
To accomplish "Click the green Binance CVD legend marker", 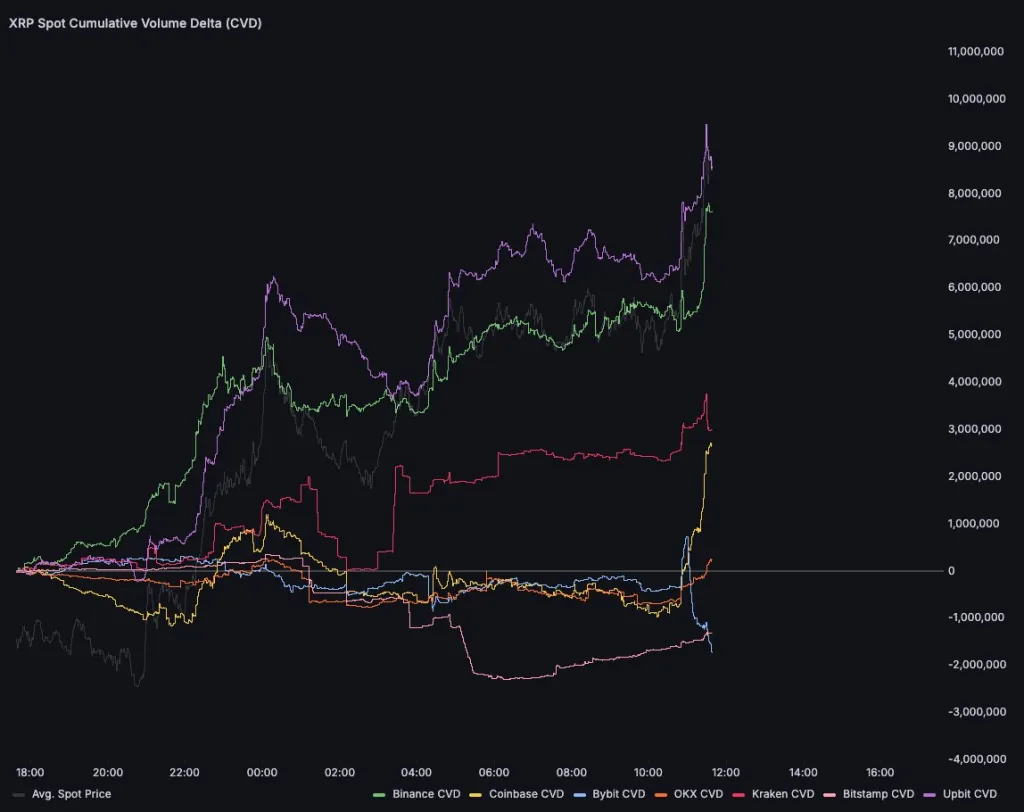I will pyautogui.click(x=380, y=794).
